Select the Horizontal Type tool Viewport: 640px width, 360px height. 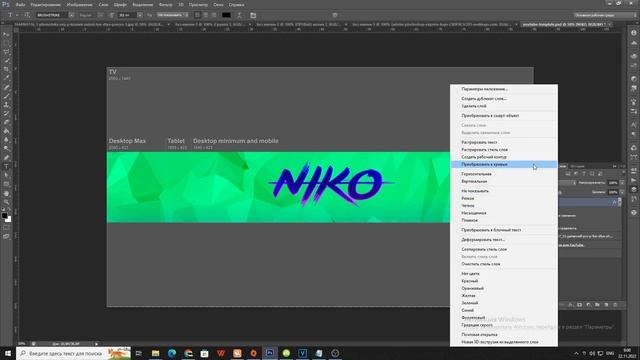coord(6,166)
